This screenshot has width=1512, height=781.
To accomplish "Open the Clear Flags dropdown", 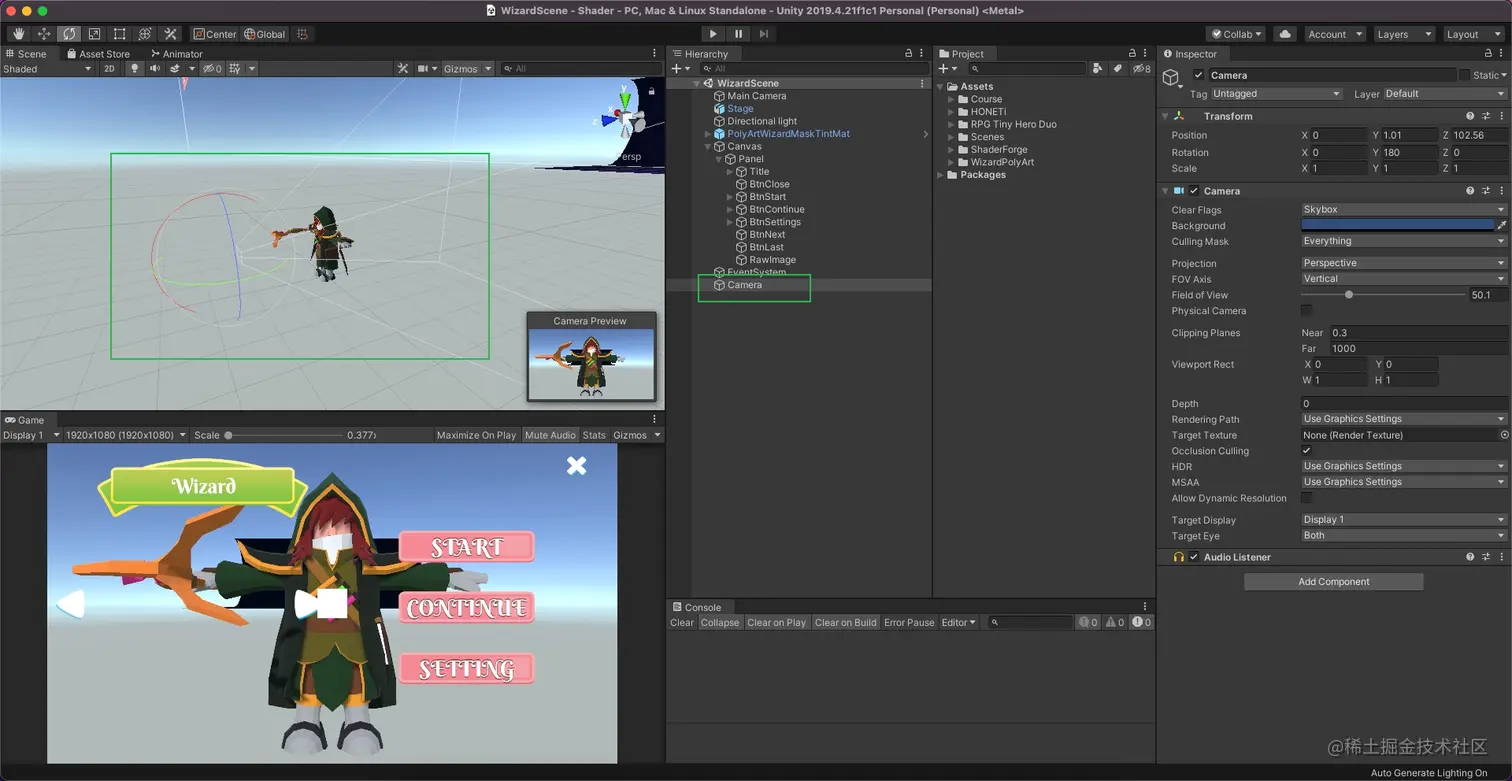I will [x=1404, y=210].
